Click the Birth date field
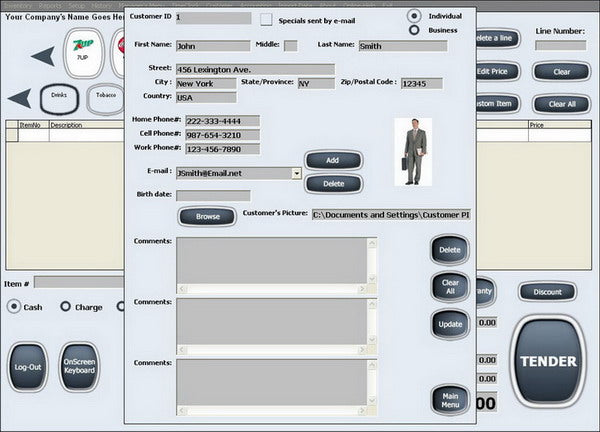This screenshot has height=432, width=600. coord(213,196)
